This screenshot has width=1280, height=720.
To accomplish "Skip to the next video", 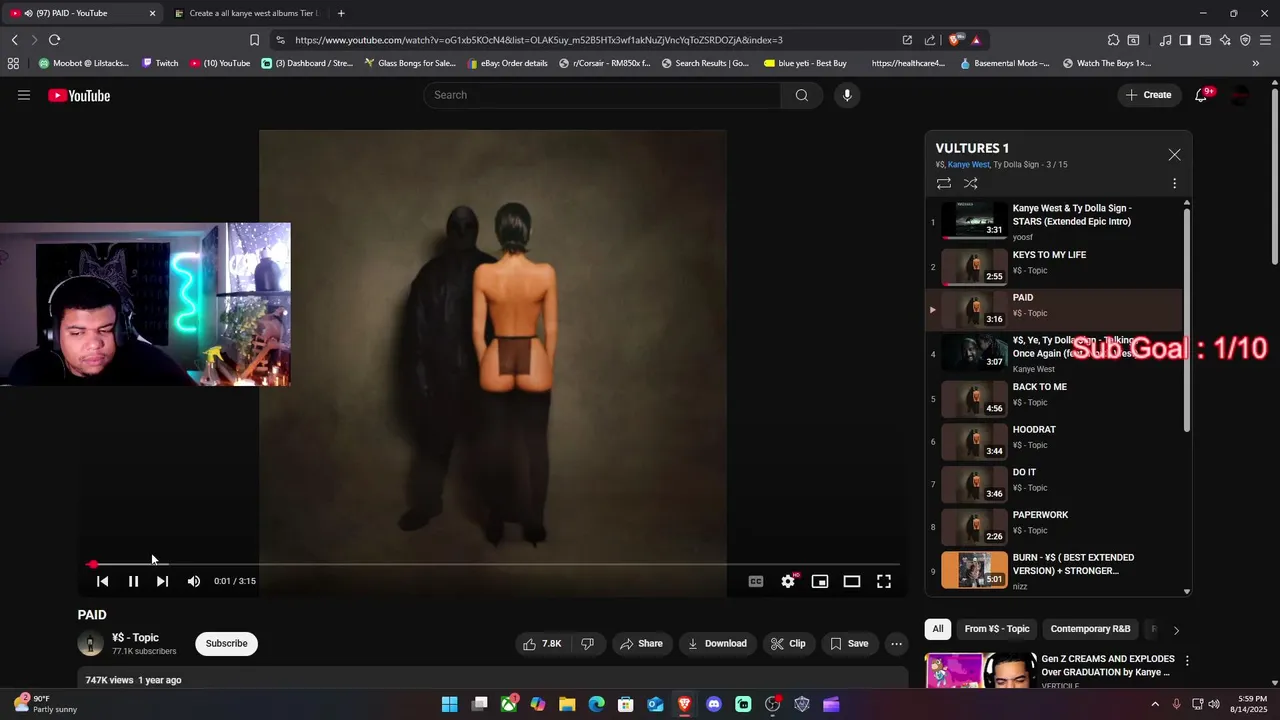I will pos(162,581).
